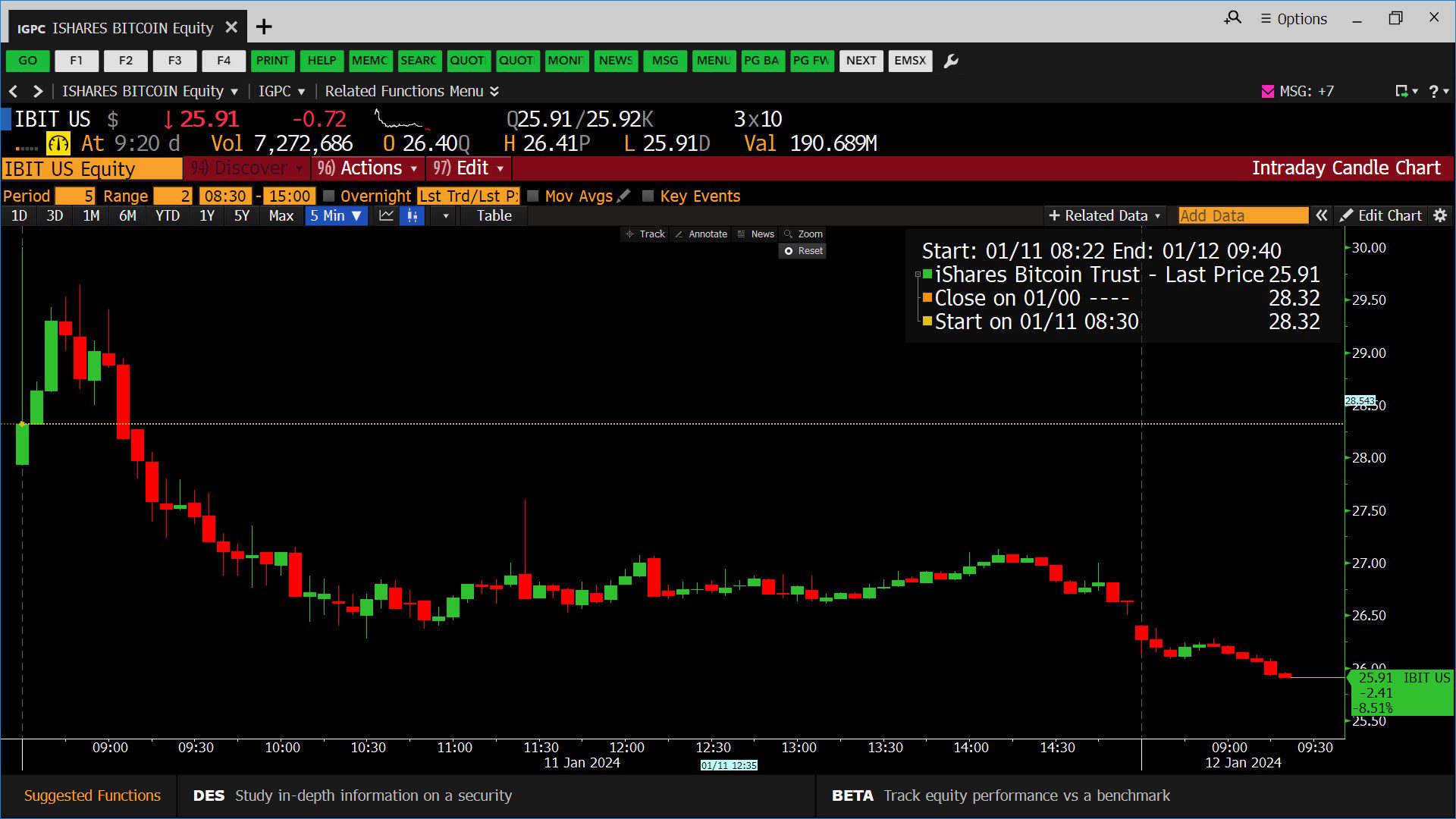Enable the Mov Avgs checkbox
This screenshot has height=819, width=1456.
(x=533, y=196)
